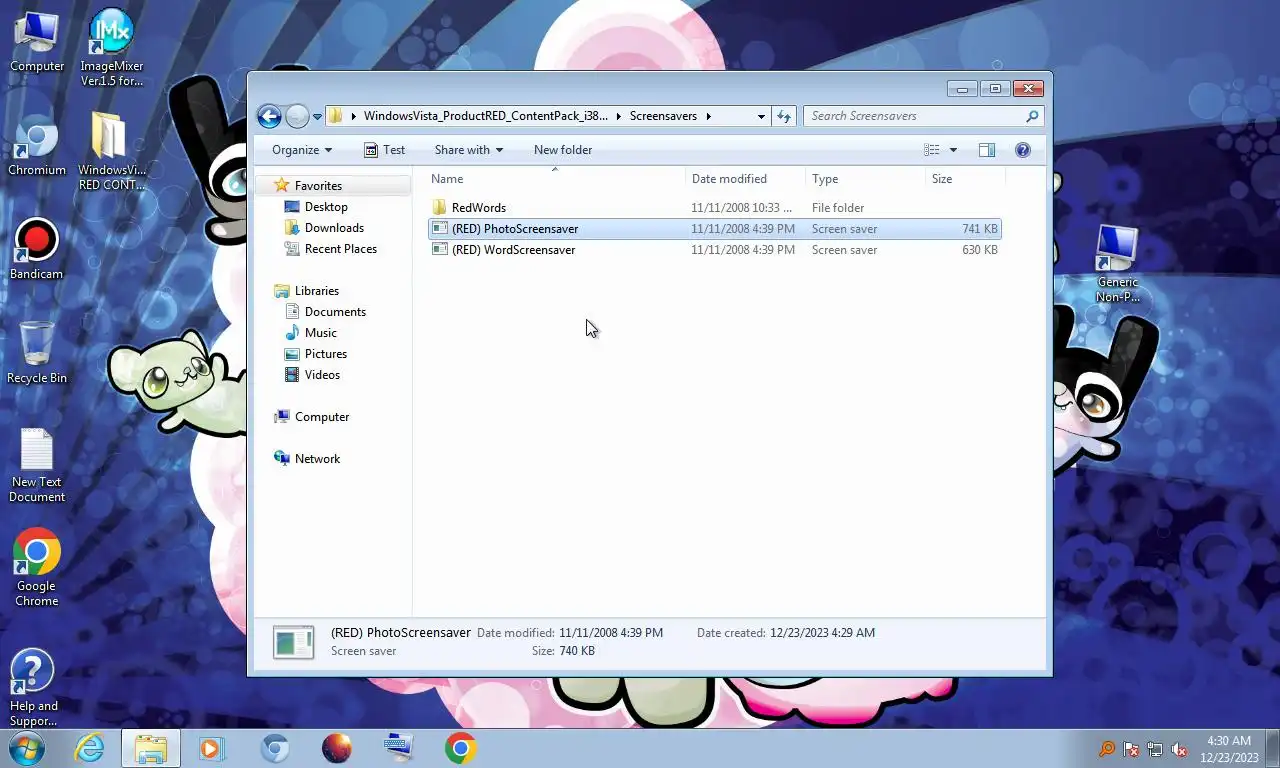Open the Pictures library
This screenshot has width=1280, height=768.
point(326,354)
